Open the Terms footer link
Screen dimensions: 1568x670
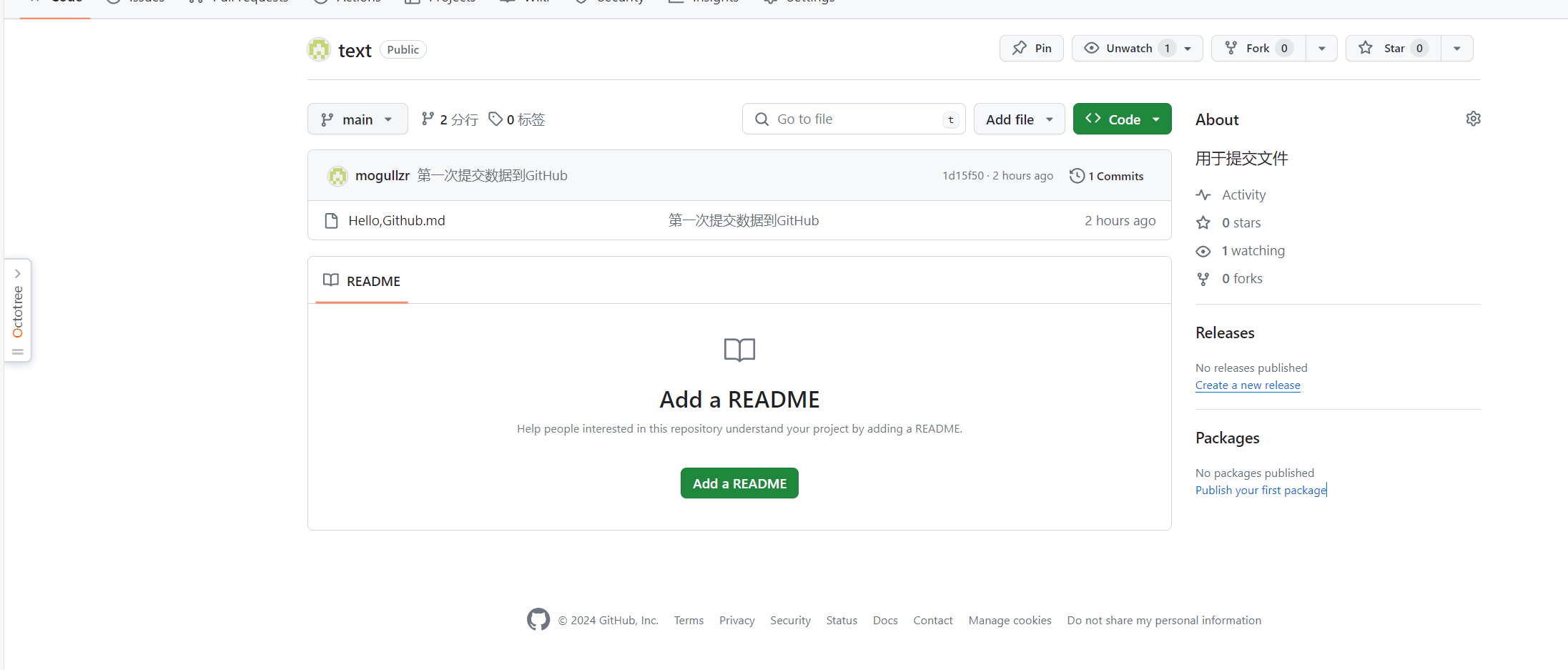pos(689,621)
